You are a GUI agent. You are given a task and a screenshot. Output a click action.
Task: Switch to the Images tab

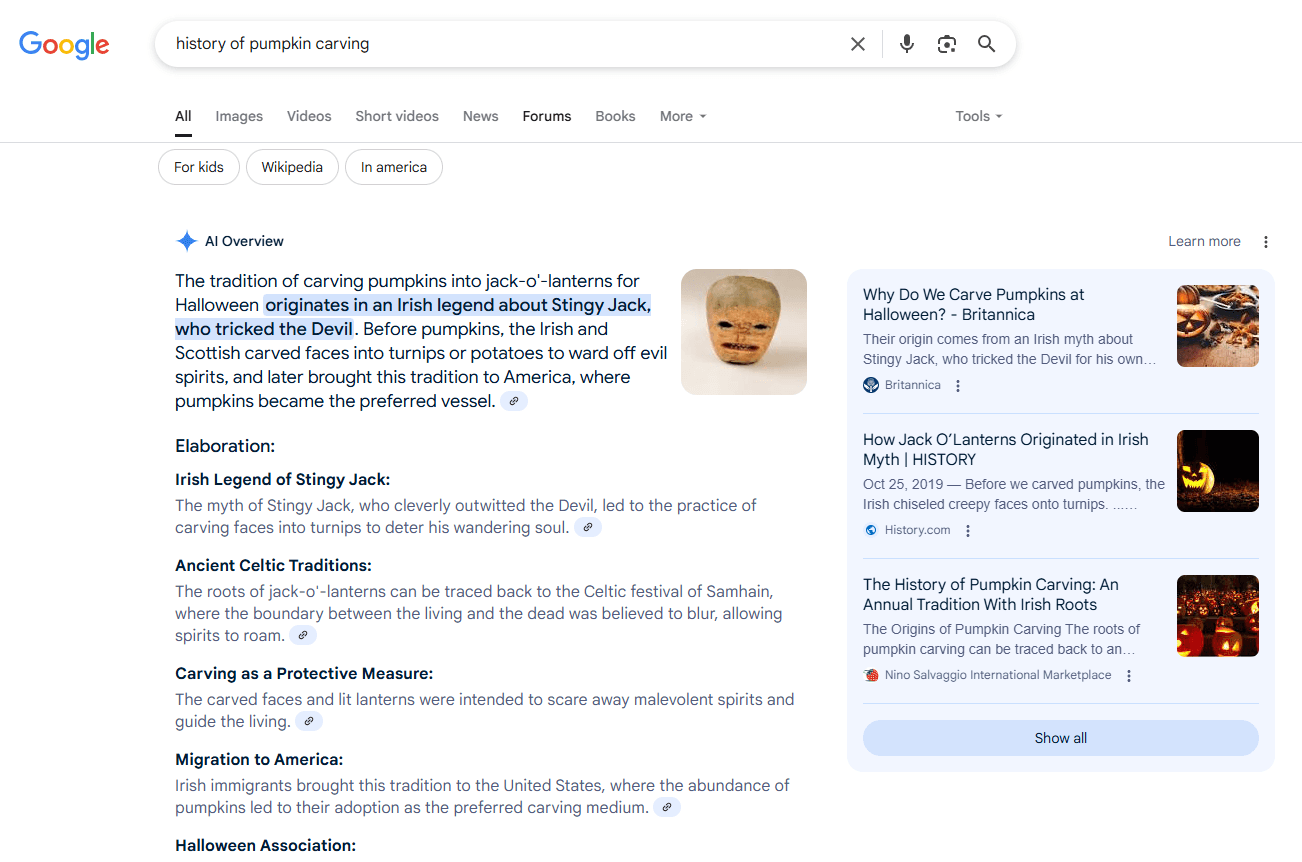point(239,116)
